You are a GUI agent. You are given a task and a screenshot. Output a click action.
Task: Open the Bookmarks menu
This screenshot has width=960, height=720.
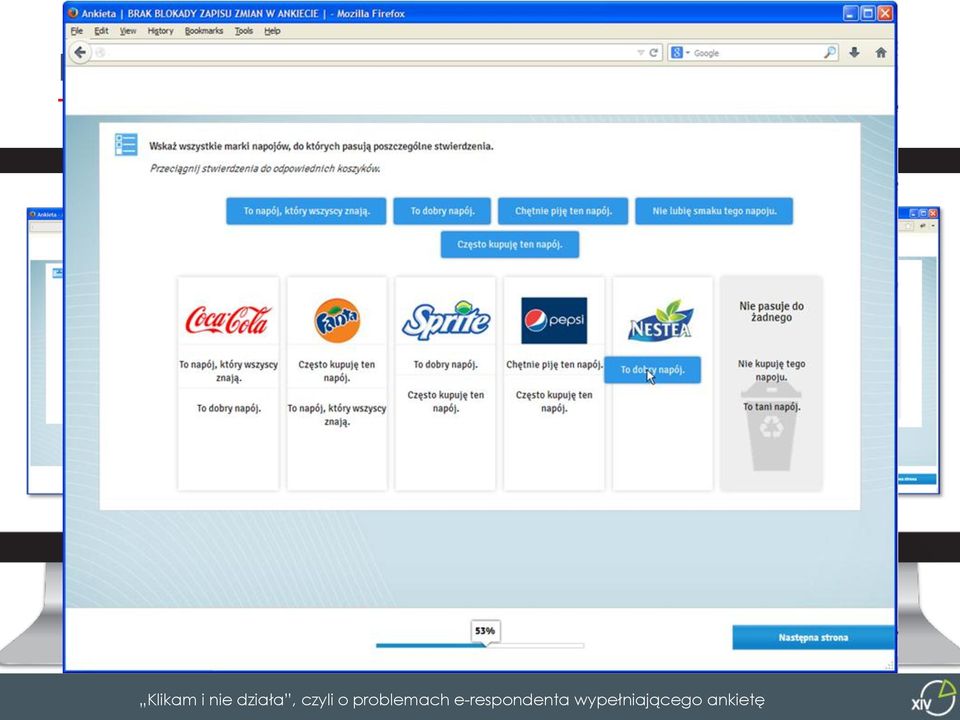point(204,31)
